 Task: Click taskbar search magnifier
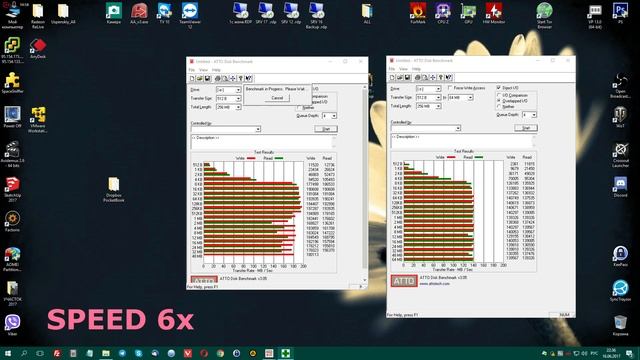tap(24, 353)
